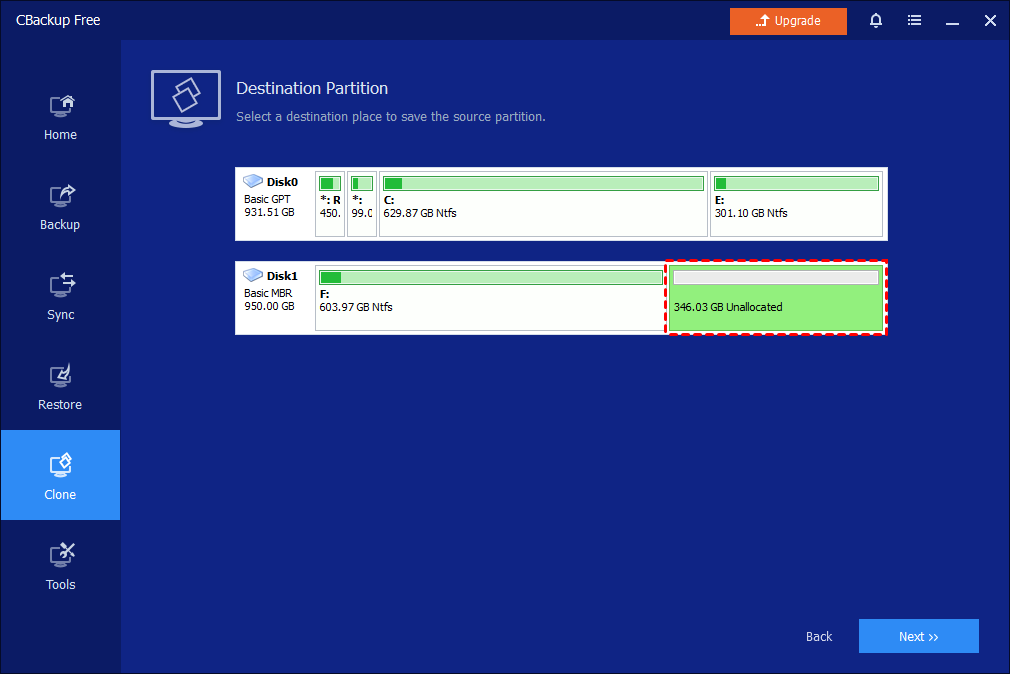1010x674 pixels.
Task: Select the Clone section icon
Action: [x=60, y=466]
